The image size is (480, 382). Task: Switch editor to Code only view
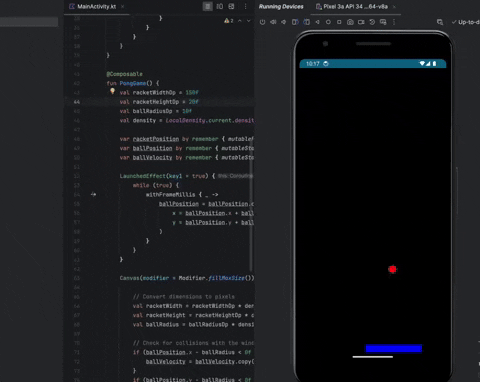[x=207, y=6]
